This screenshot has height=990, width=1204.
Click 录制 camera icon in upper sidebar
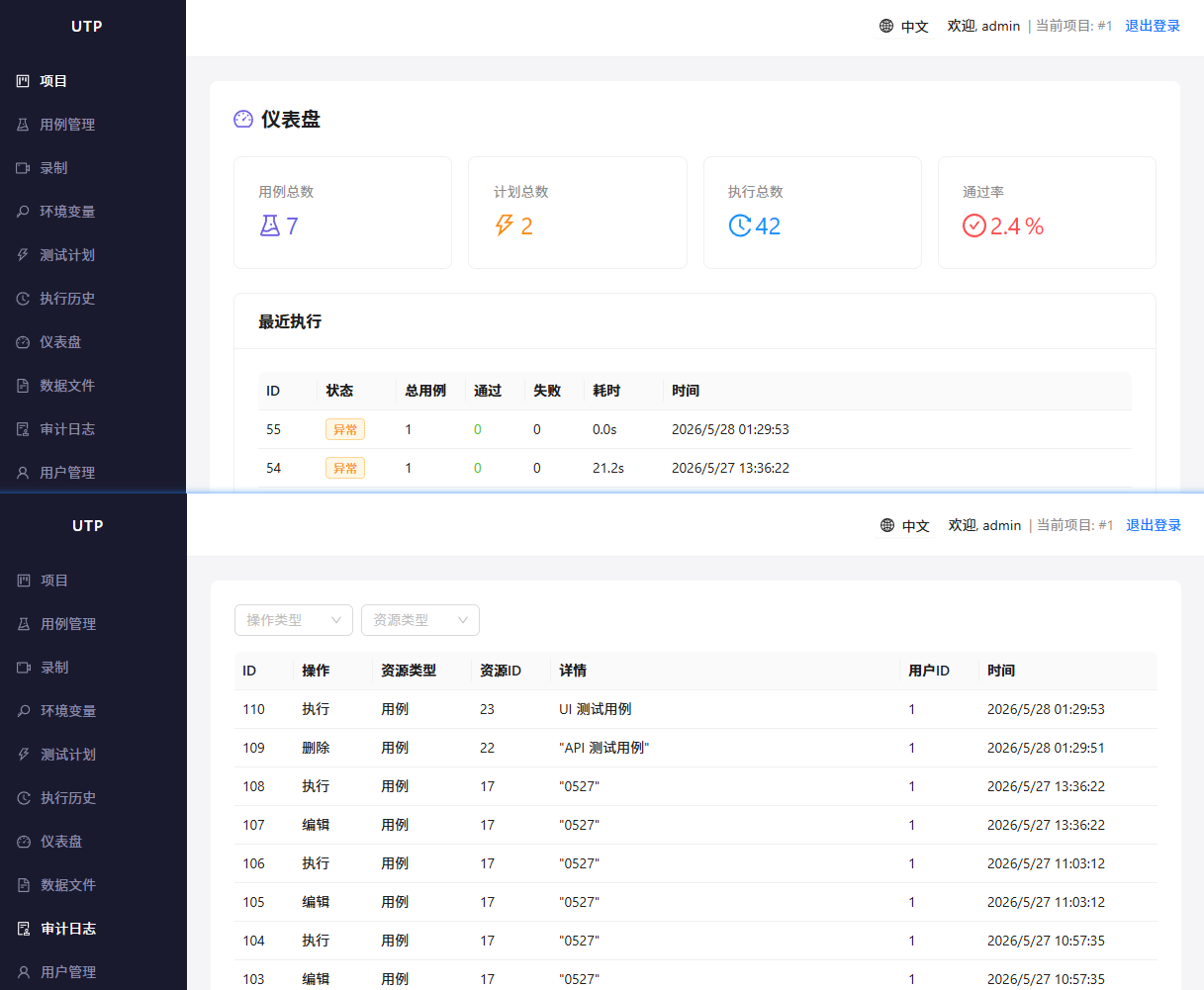23,168
